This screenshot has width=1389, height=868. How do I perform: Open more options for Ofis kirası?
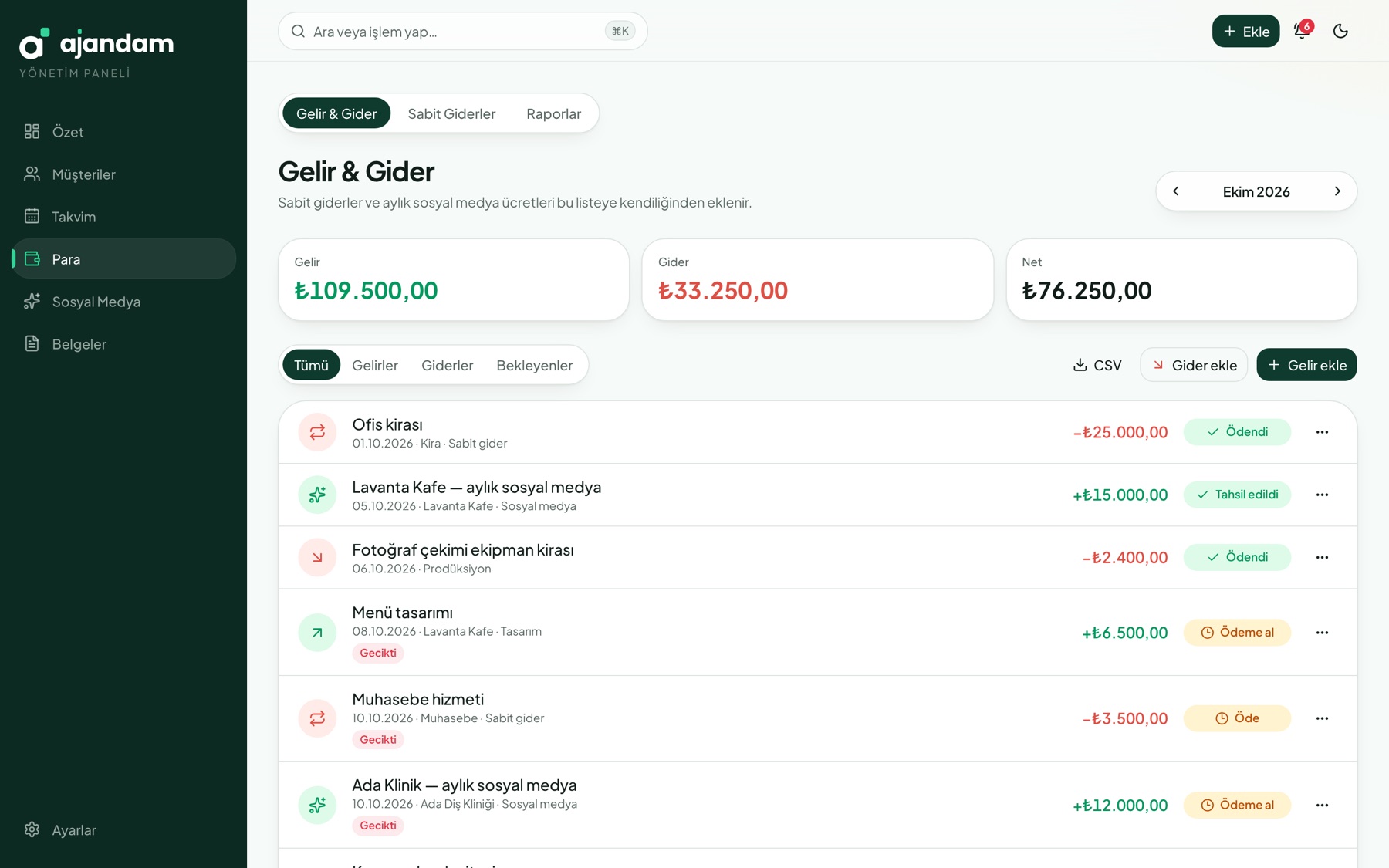[1322, 432]
